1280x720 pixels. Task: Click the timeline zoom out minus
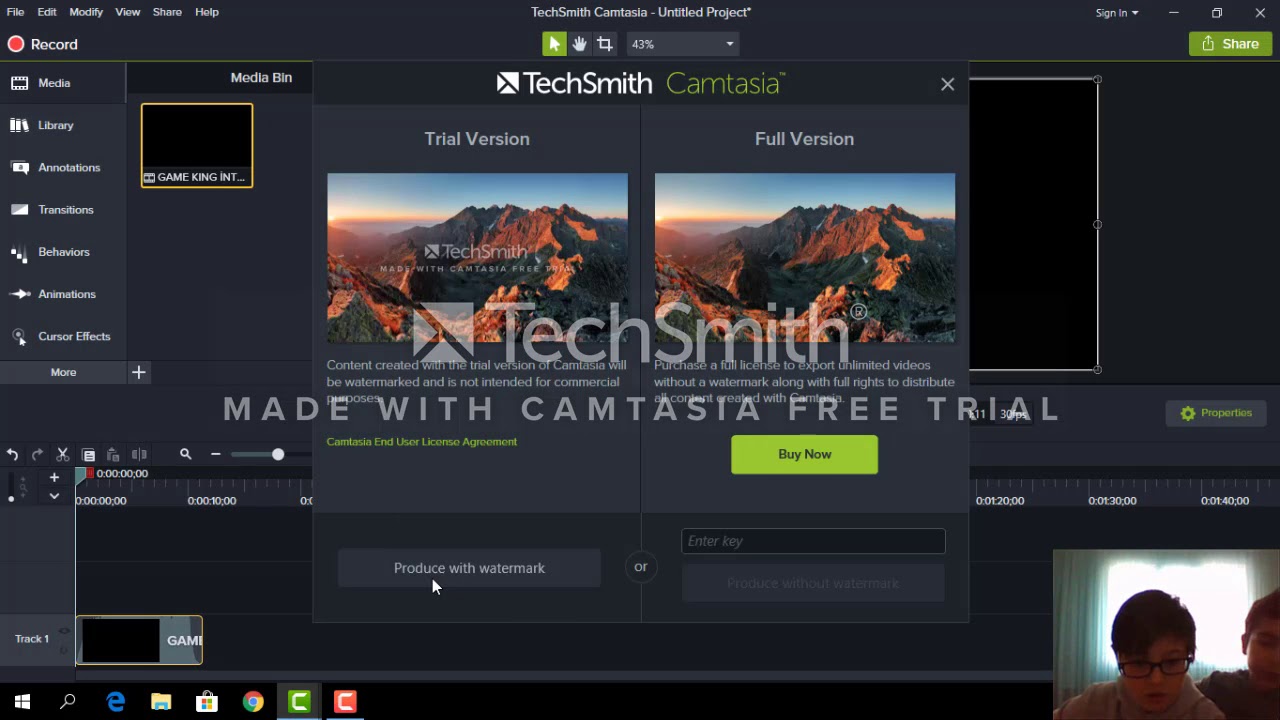(x=215, y=454)
